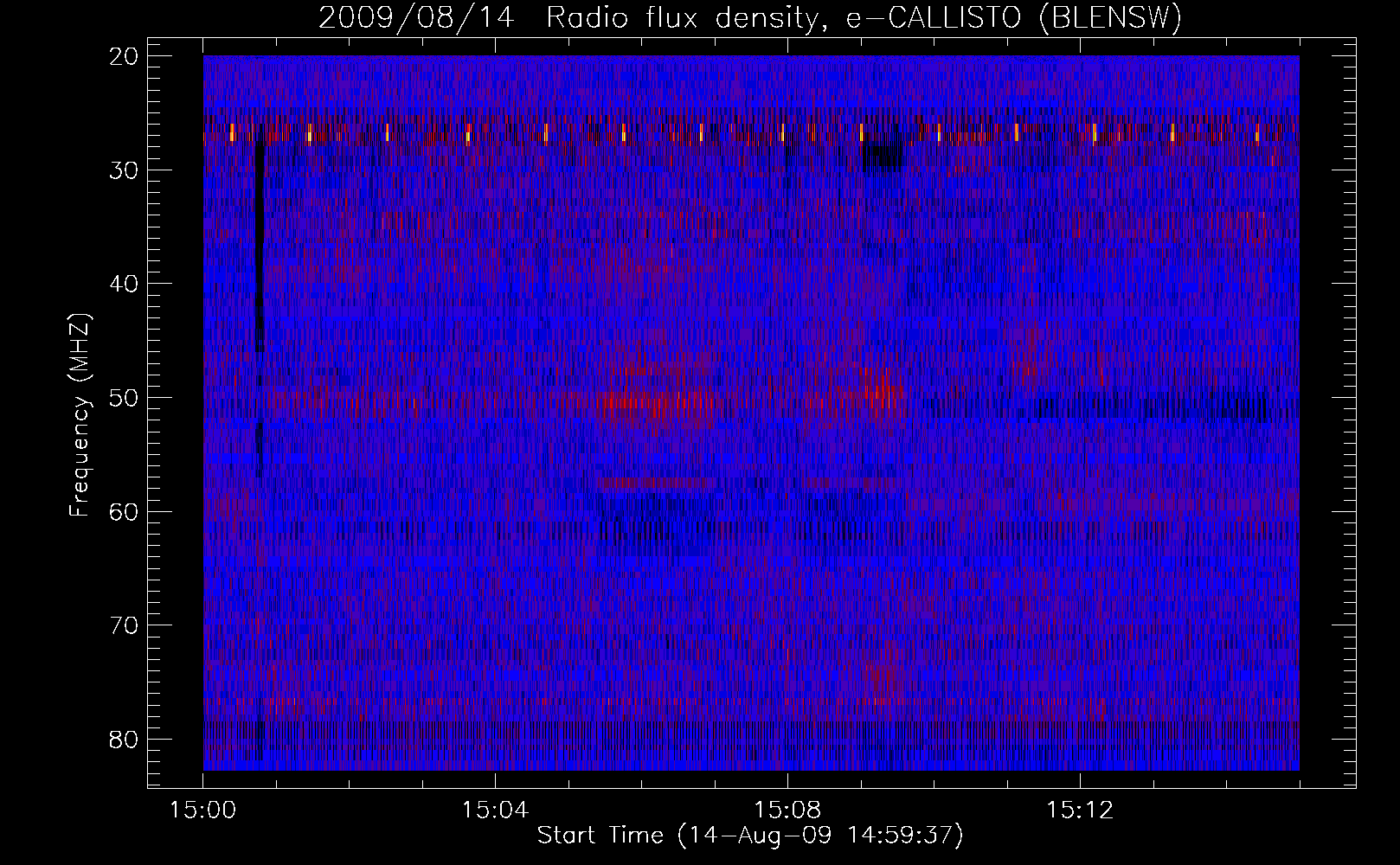Click the '40' frequency tick label

point(125,284)
